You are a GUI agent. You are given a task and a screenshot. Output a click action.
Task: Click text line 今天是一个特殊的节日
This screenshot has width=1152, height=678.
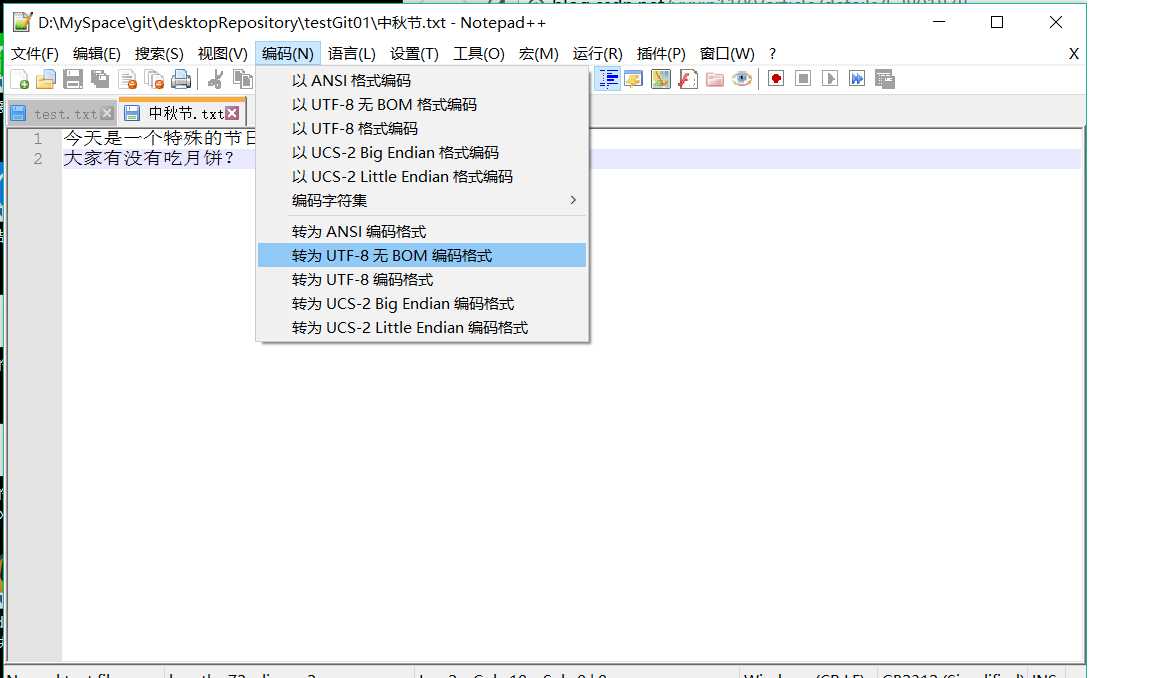coord(159,138)
